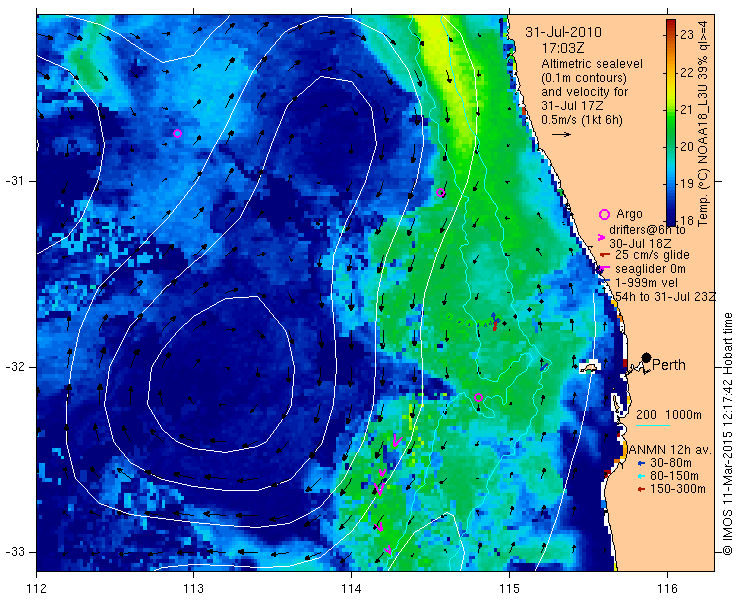Screen dimensions: 740x600
Task: Click the color bar tick label 21
Action: pos(687,110)
